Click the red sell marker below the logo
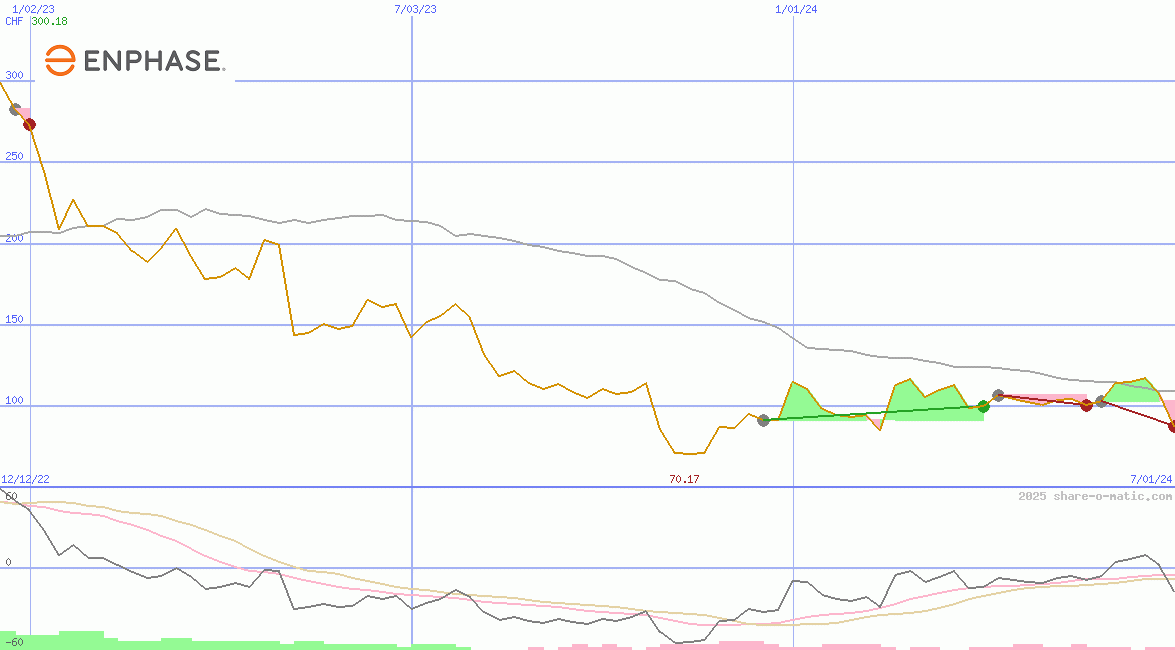This screenshot has height=650, width=1175. pyautogui.click(x=29, y=124)
